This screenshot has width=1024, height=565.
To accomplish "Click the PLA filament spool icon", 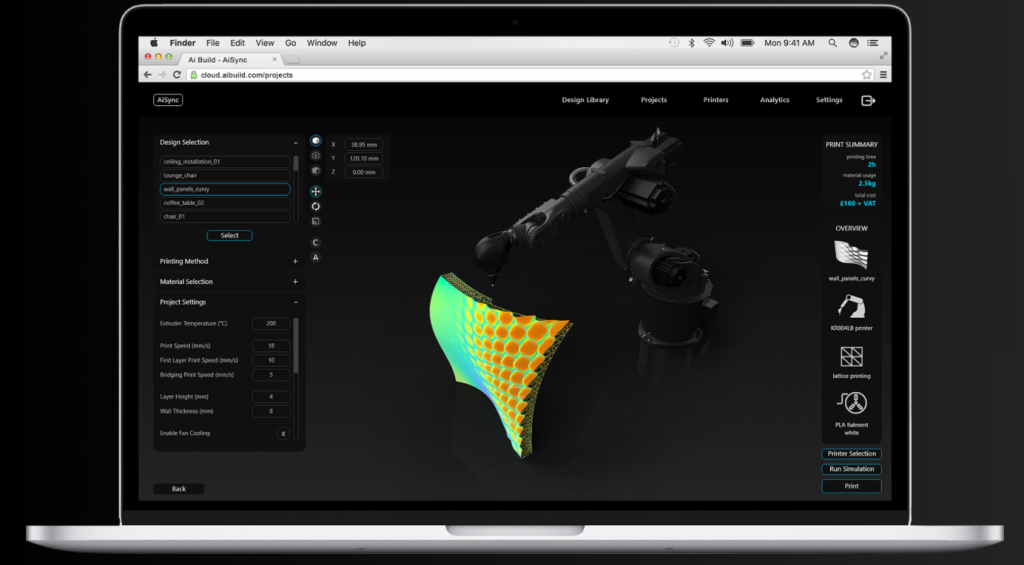I will click(851, 403).
